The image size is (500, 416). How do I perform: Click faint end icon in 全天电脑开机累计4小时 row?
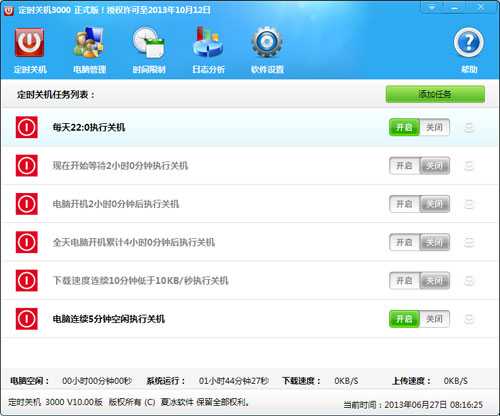tap(469, 242)
